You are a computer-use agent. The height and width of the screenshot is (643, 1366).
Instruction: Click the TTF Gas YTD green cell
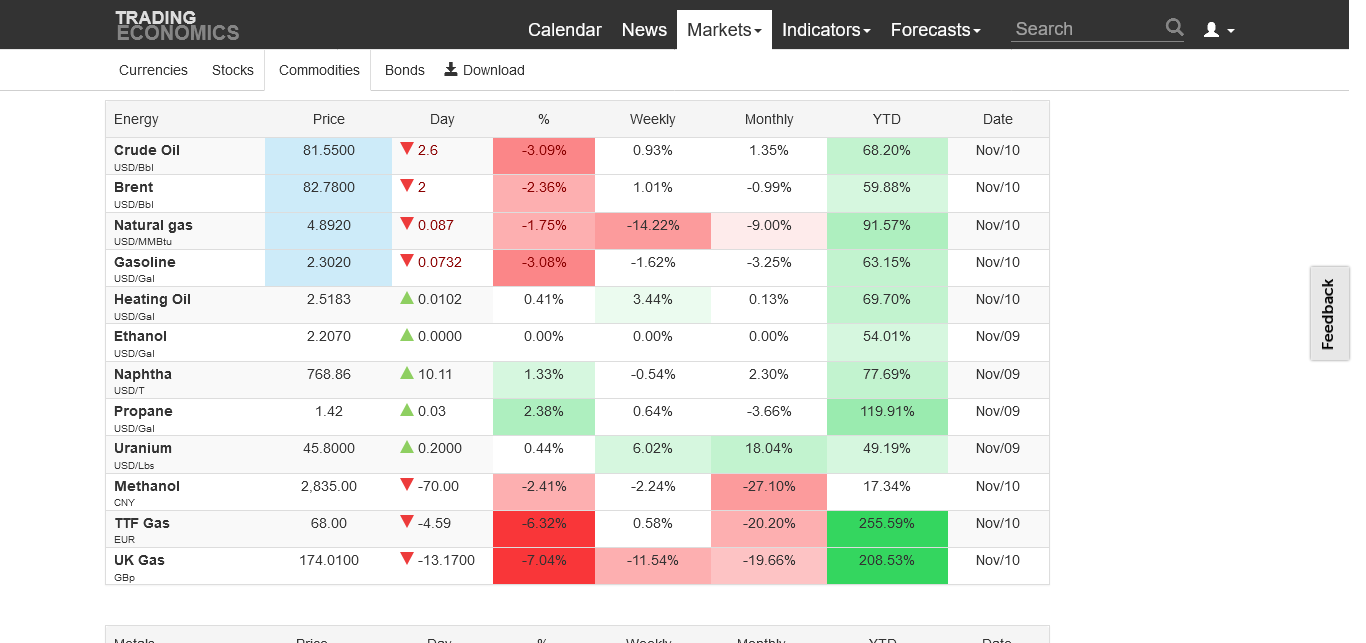(886, 523)
